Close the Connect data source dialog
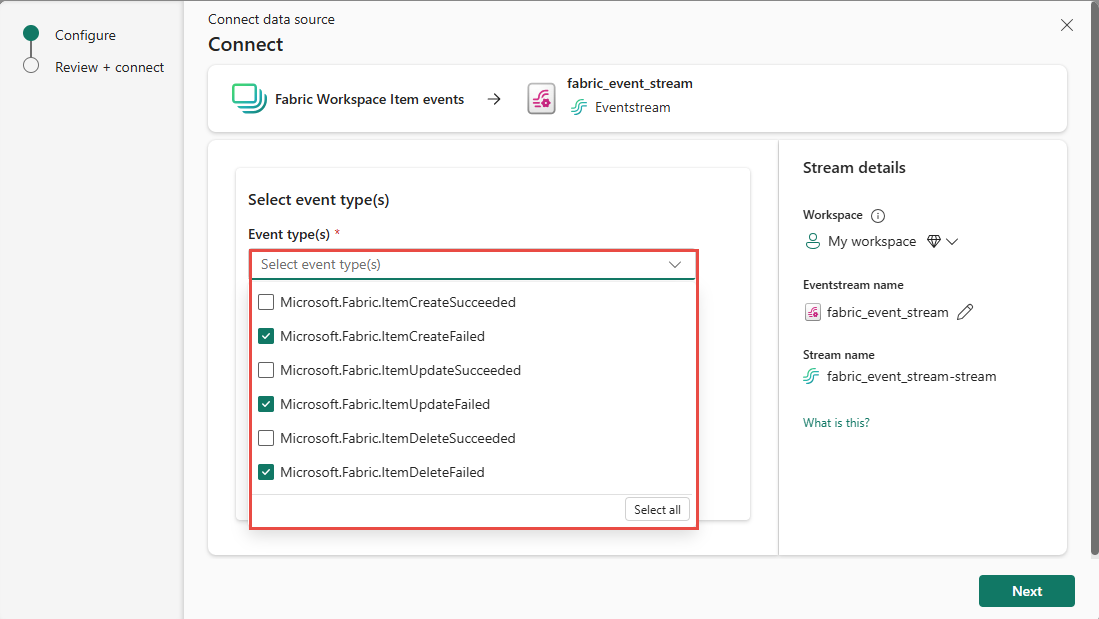Screen dimensions: 1099x619 coord(1067,25)
